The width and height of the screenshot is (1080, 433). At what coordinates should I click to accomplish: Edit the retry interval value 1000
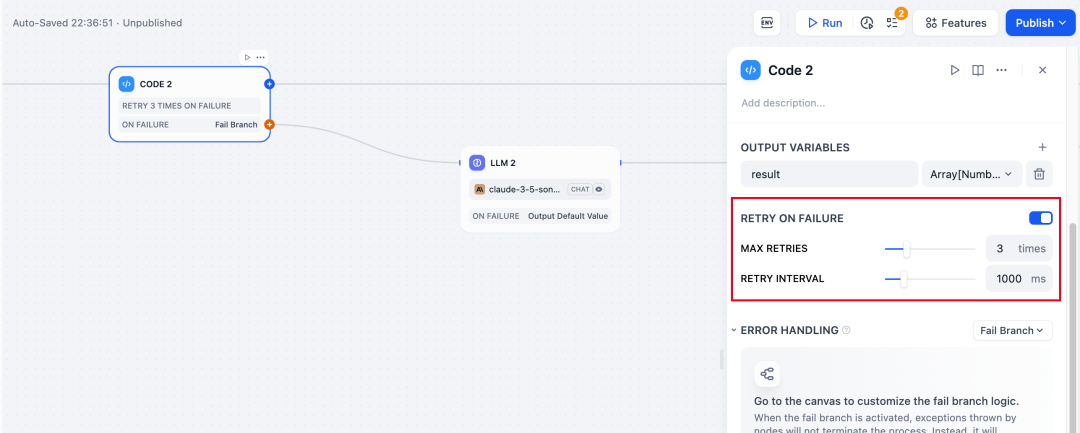[1009, 279]
